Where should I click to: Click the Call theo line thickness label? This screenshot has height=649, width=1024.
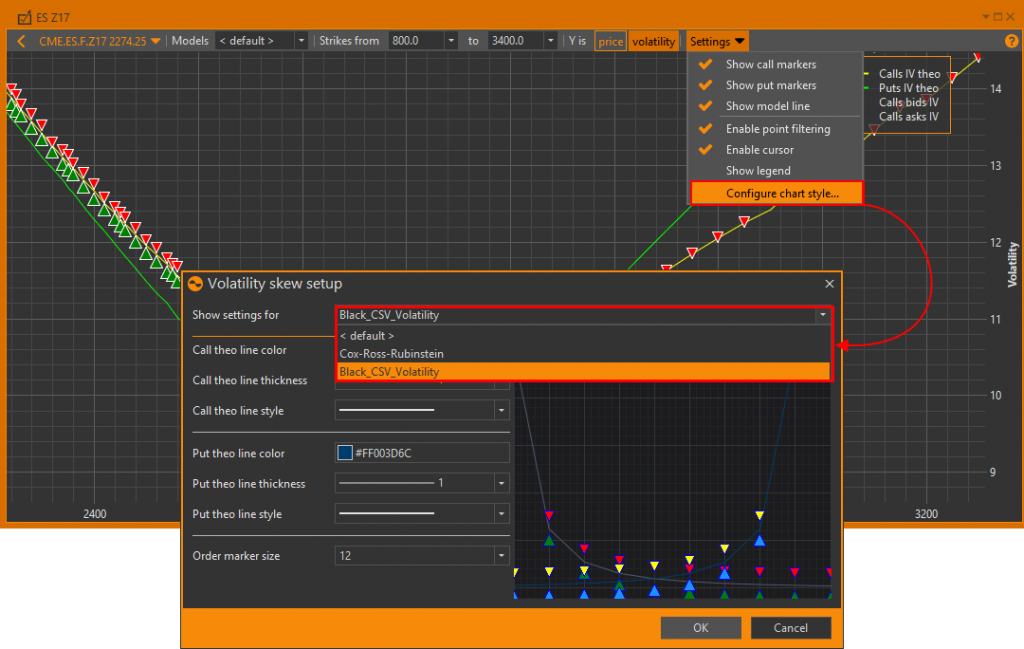tap(249, 381)
